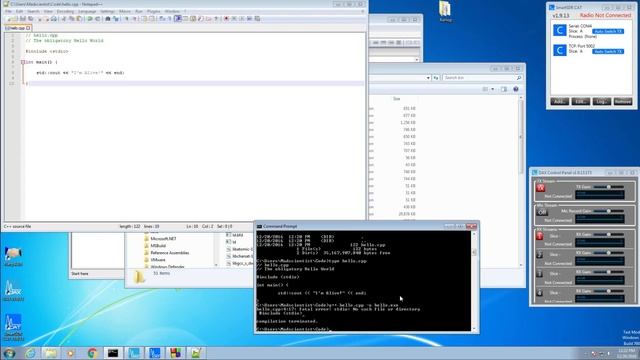The image size is (640, 360).
Task: Click 'C++ source file' in Notepad++ status bar
Action: coord(18,226)
